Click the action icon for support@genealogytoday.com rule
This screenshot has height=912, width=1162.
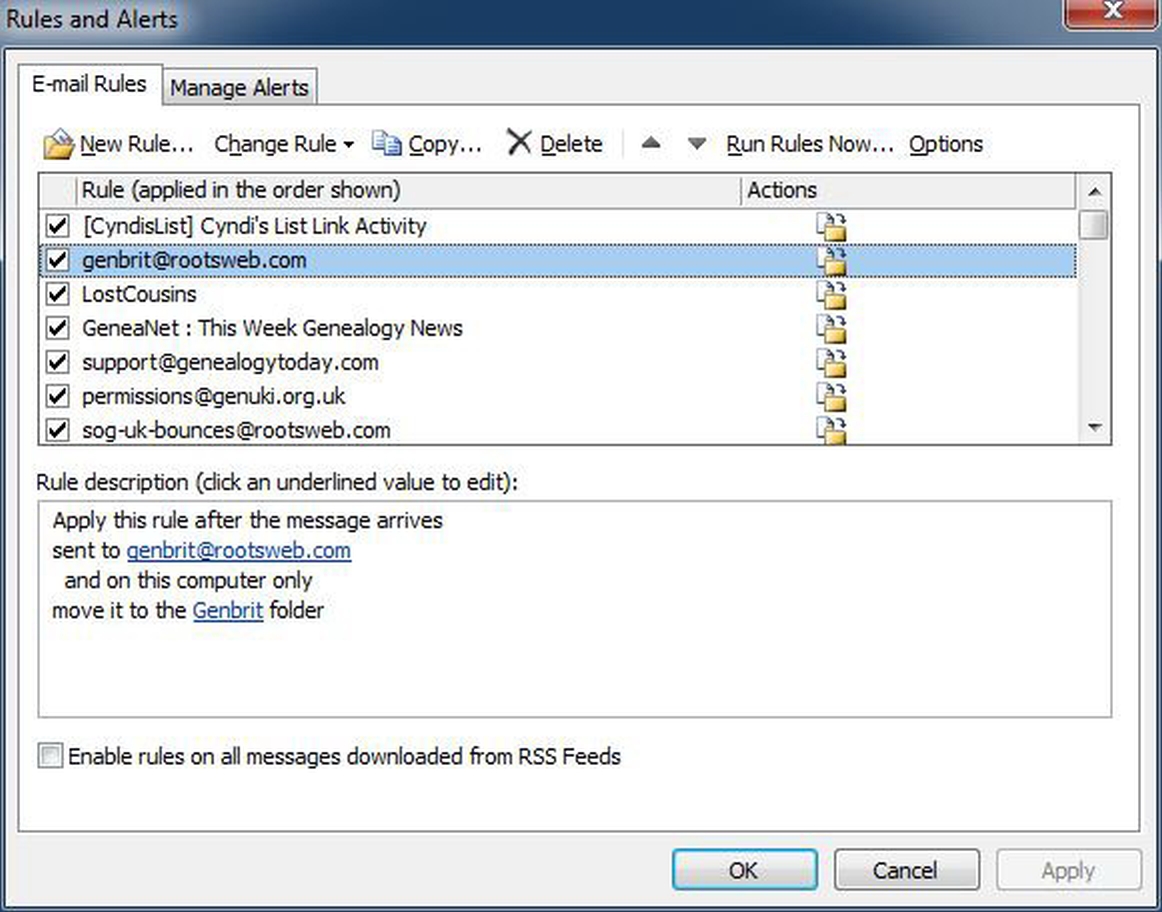(831, 363)
